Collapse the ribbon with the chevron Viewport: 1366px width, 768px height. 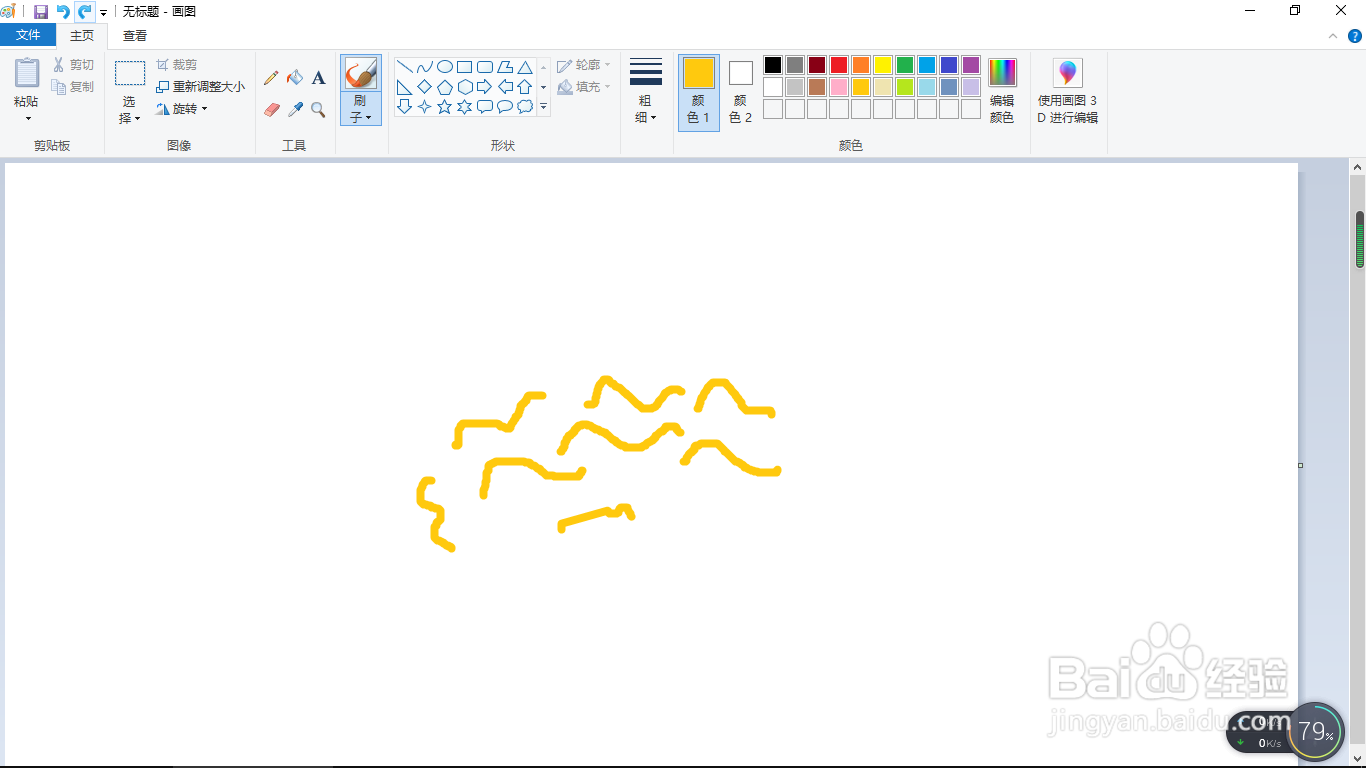[1333, 36]
